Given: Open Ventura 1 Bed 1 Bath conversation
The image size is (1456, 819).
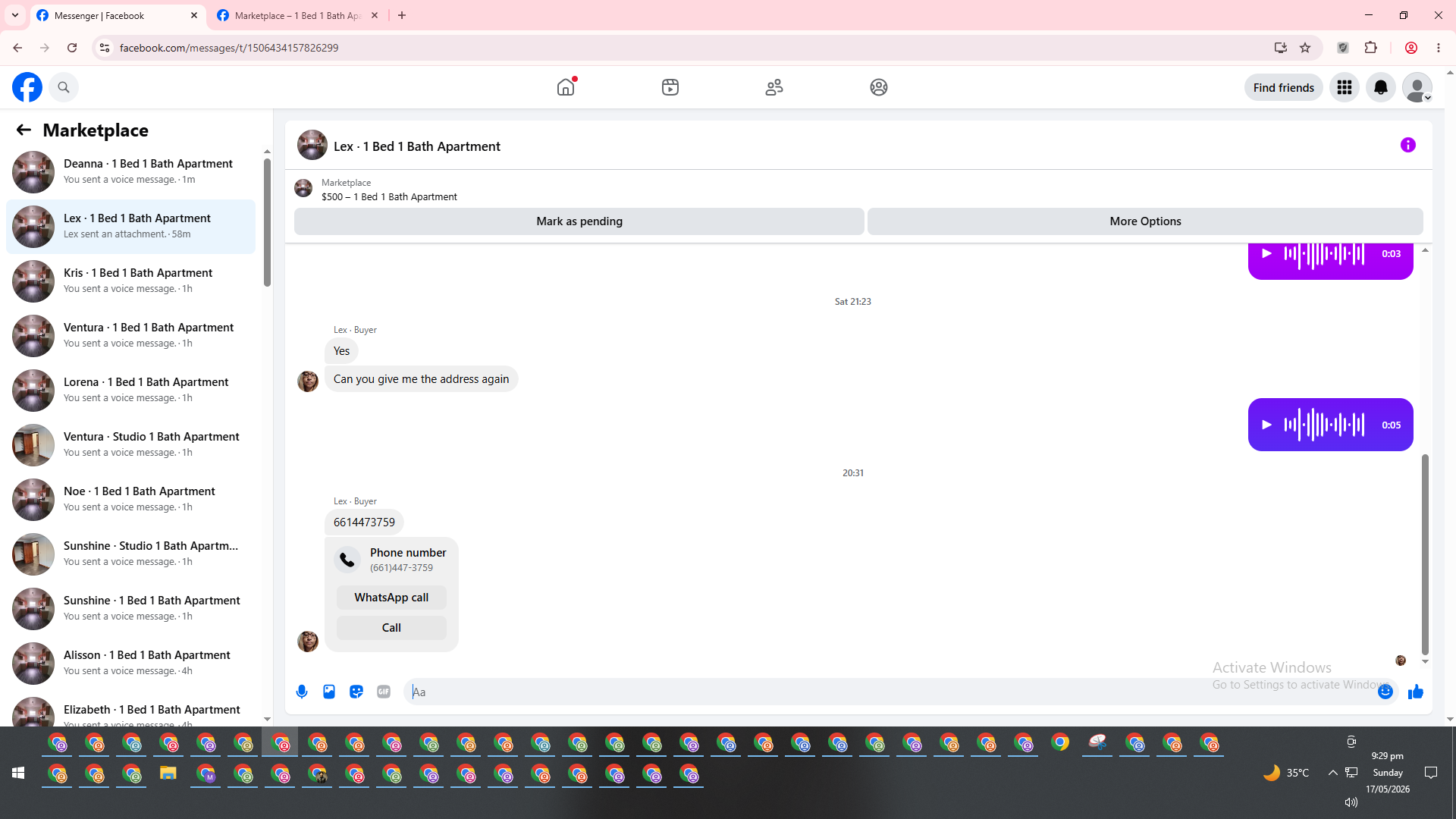Looking at the screenshot, I should (130, 336).
